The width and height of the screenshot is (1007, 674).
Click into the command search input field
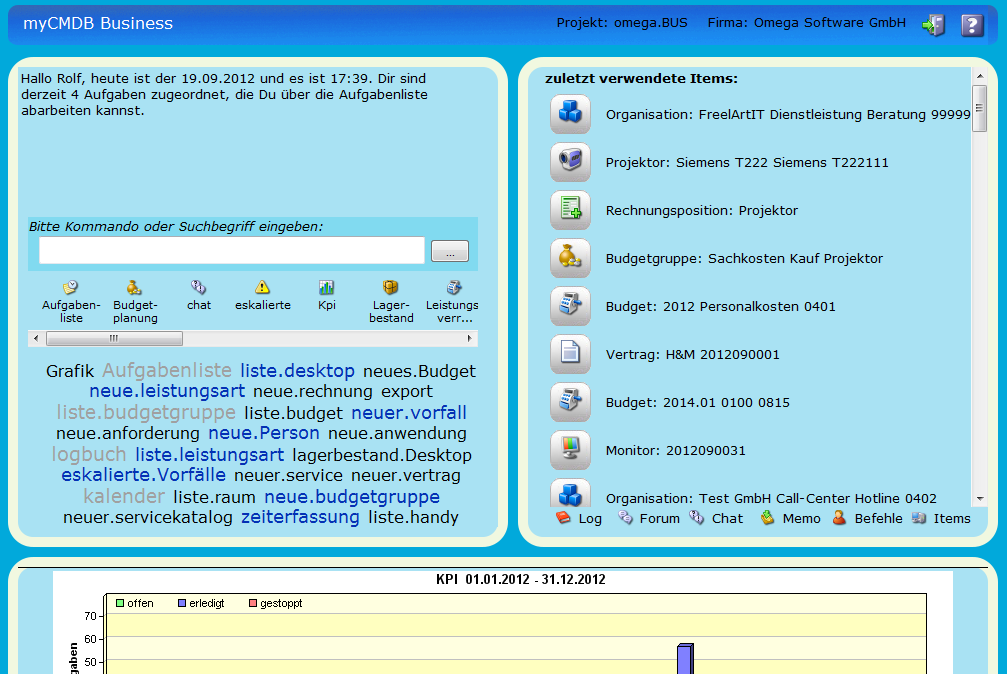[x=232, y=250]
